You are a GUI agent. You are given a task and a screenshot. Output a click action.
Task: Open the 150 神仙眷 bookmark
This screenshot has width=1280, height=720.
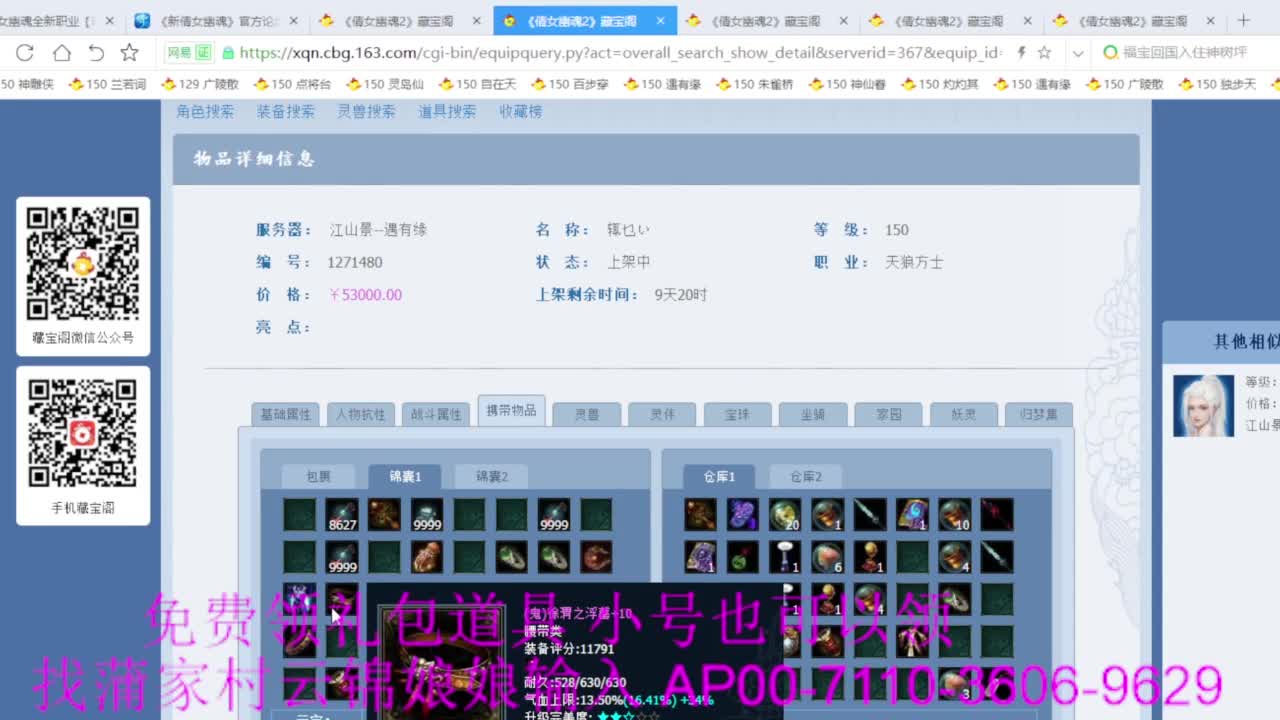point(847,85)
